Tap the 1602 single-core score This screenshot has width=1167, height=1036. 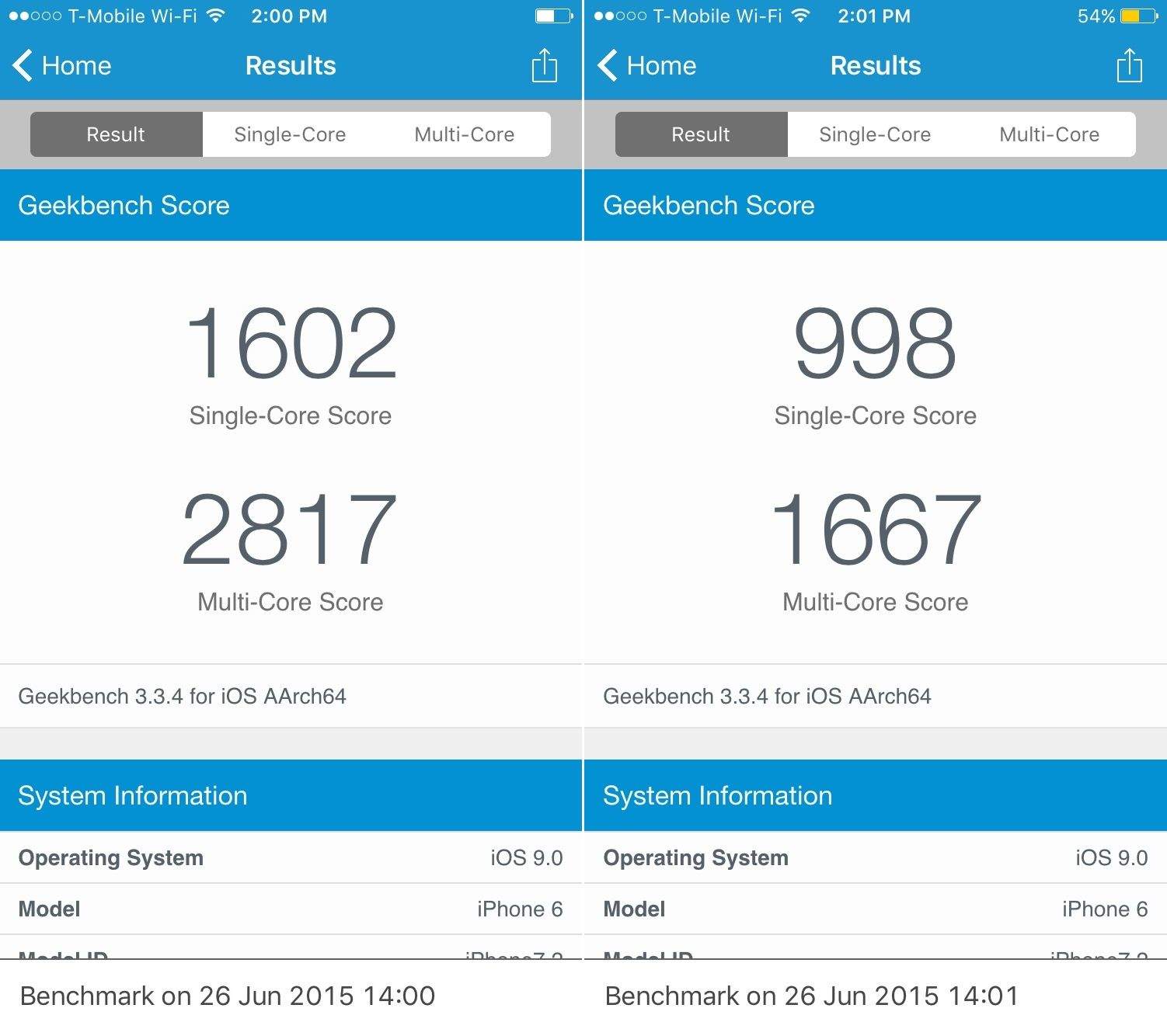291,343
